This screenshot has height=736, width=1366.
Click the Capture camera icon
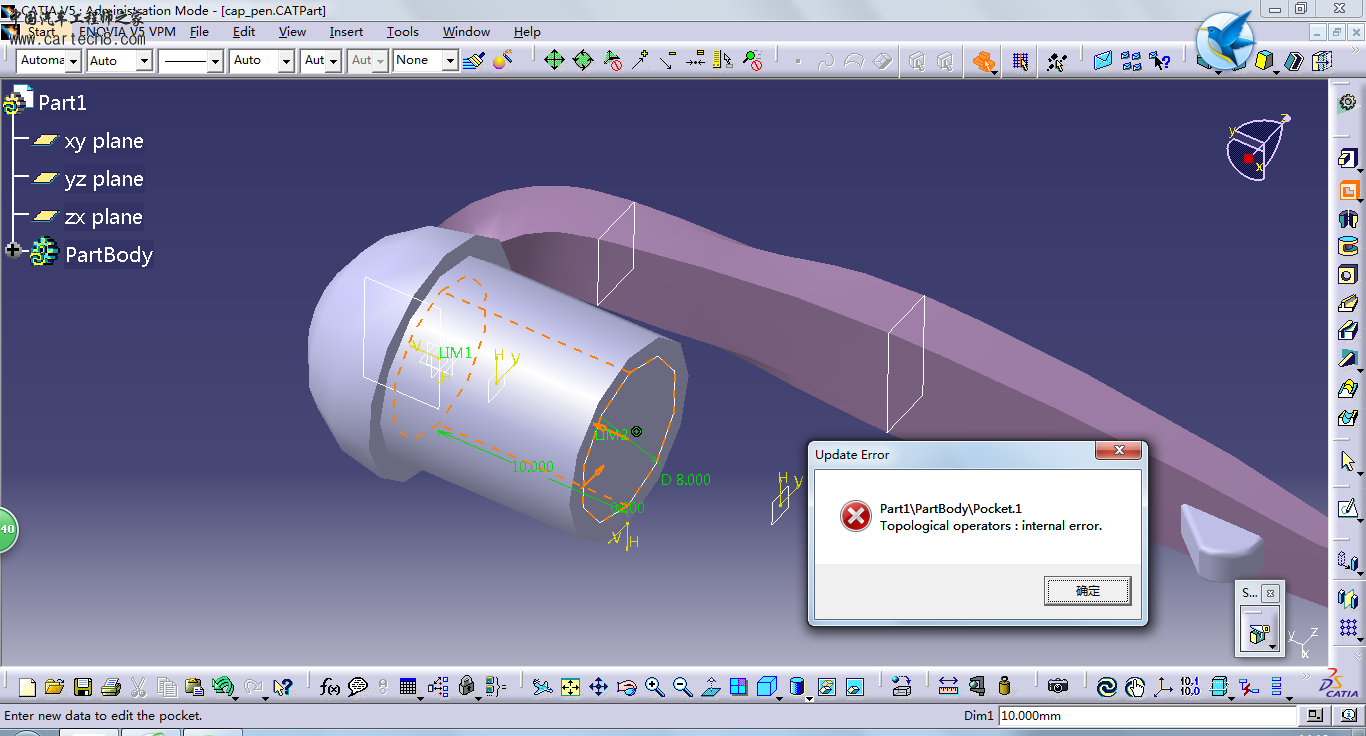tap(1057, 687)
